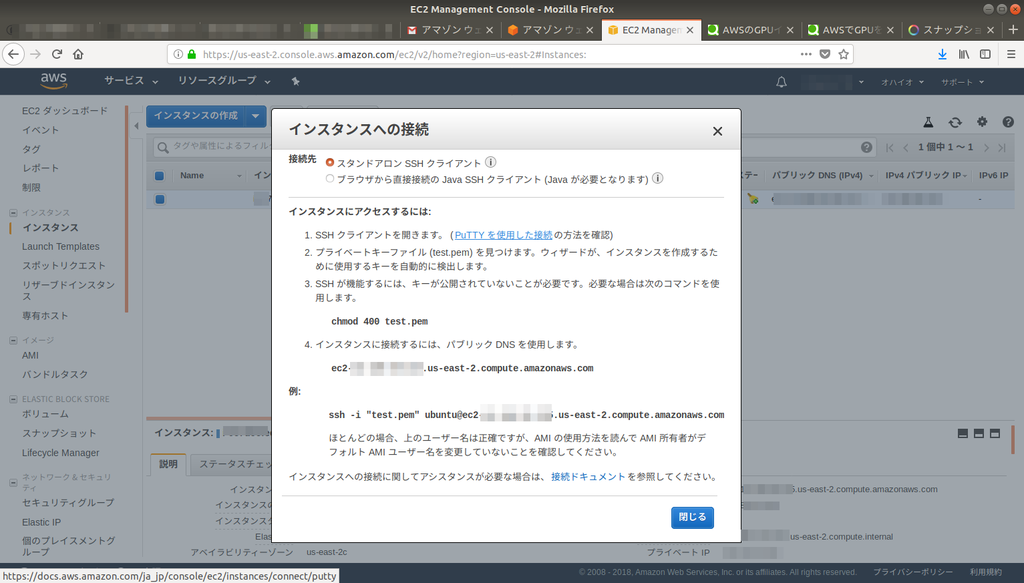Image resolution: width=1024 pixels, height=583 pixels.
Task: Reload the current page
Action: point(57,54)
